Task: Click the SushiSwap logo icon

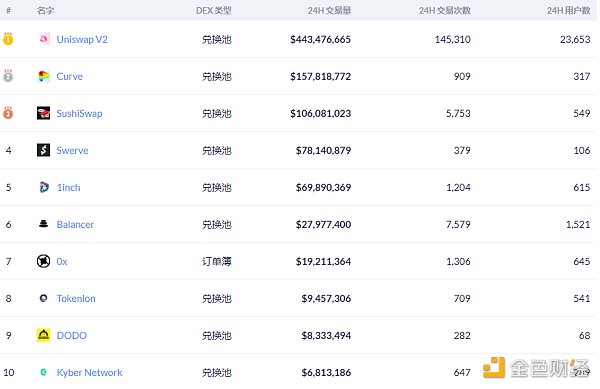Action: click(x=43, y=113)
